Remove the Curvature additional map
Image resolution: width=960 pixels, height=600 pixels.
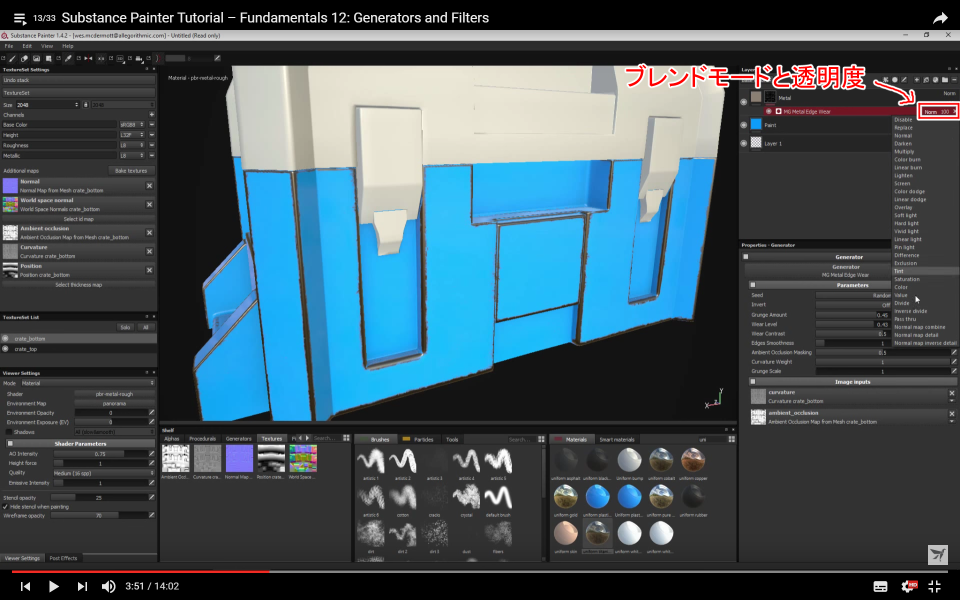(149, 251)
